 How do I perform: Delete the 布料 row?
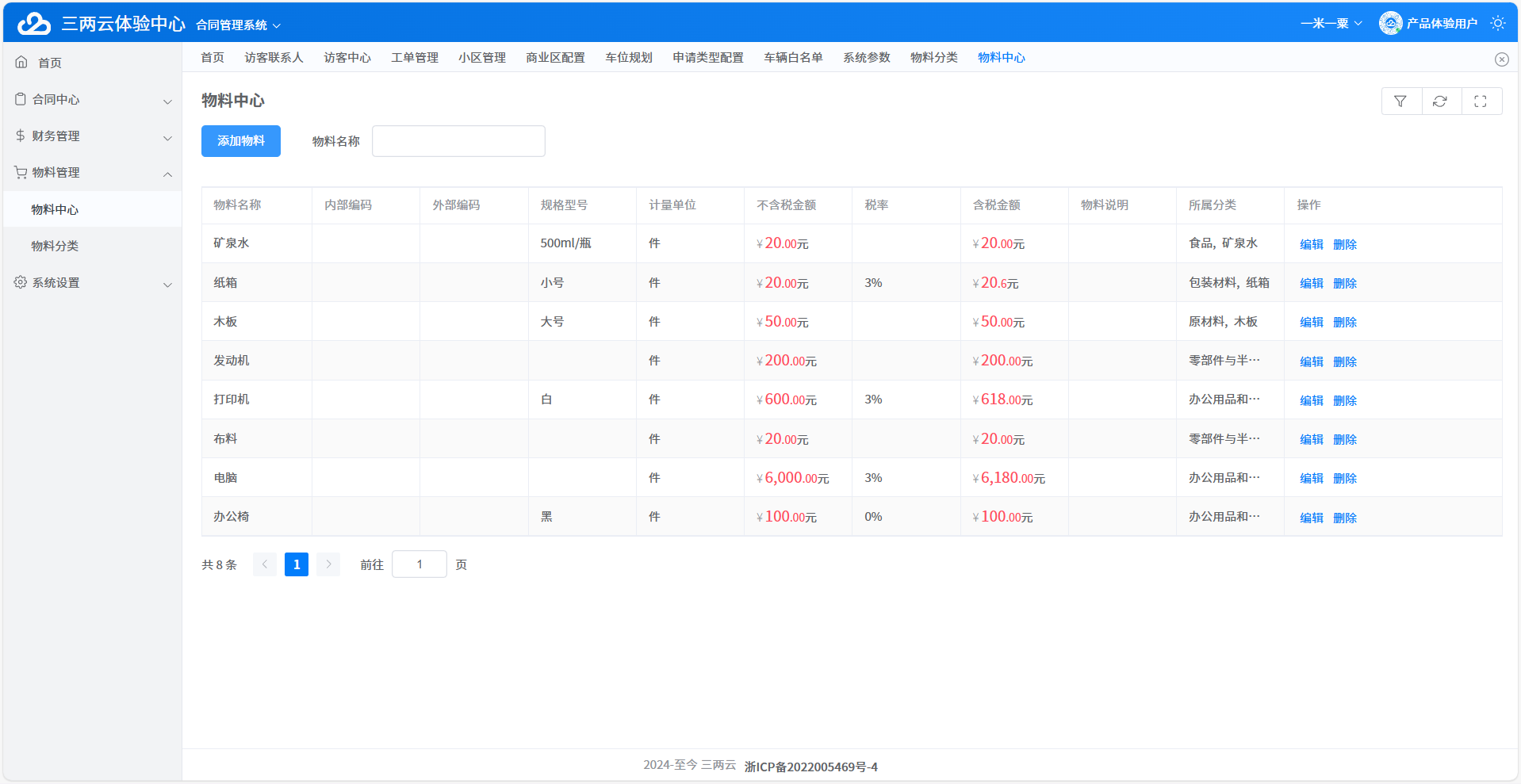pos(1345,439)
